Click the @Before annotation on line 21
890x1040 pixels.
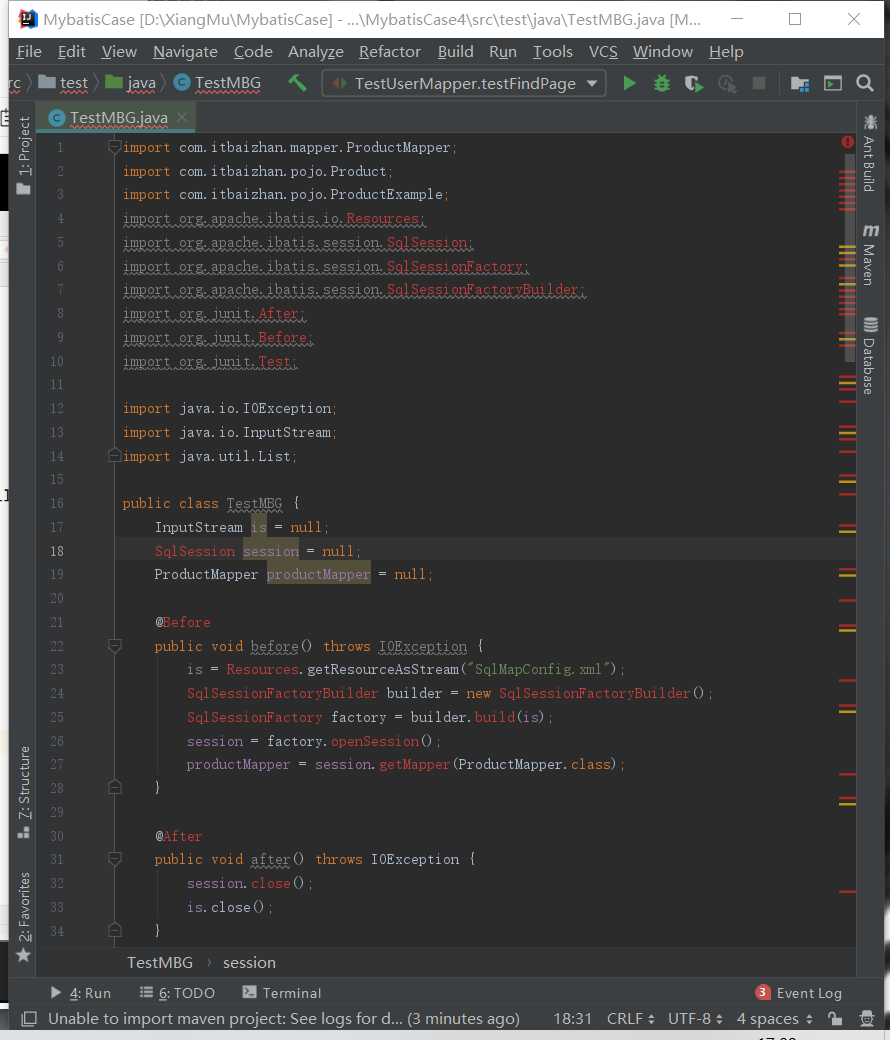click(x=182, y=622)
